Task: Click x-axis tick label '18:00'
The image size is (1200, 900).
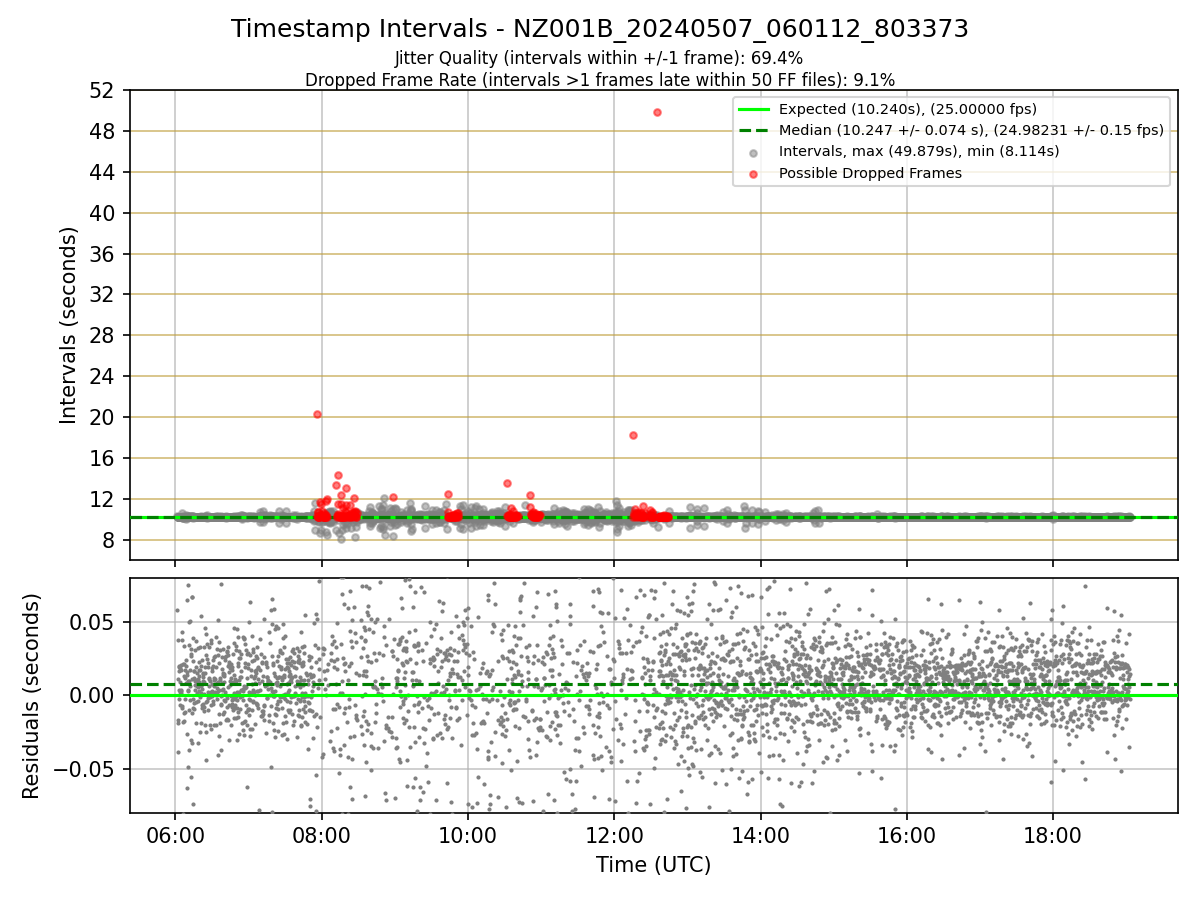Action: pos(1053,836)
